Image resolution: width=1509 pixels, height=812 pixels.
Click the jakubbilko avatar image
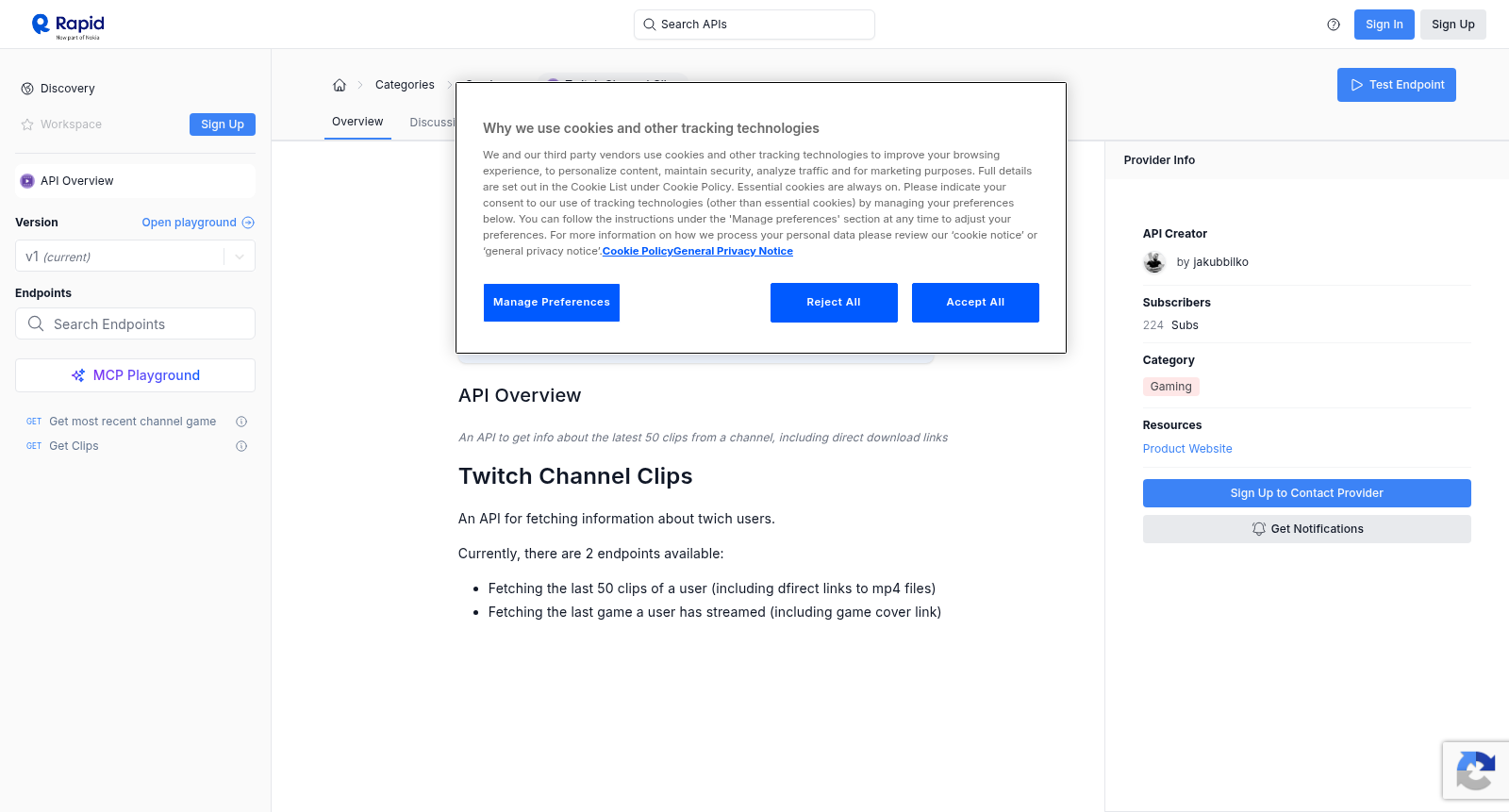(1154, 262)
